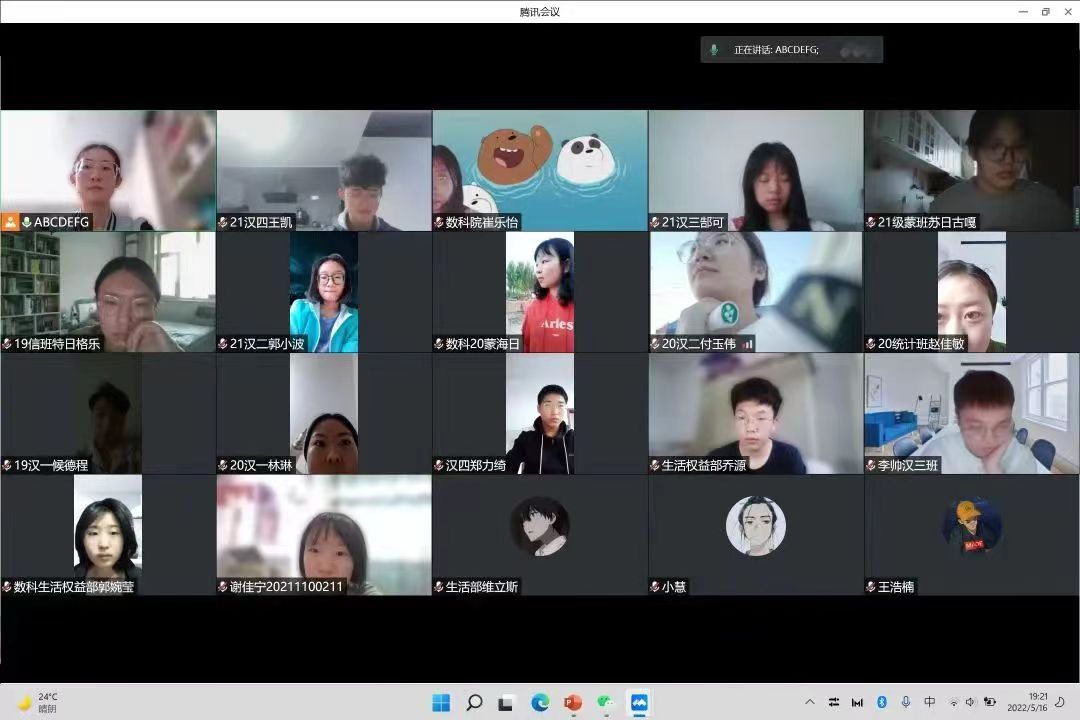Select the video tile of 小慧
The height and width of the screenshot is (720, 1080).
pyautogui.click(x=755, y=535)
